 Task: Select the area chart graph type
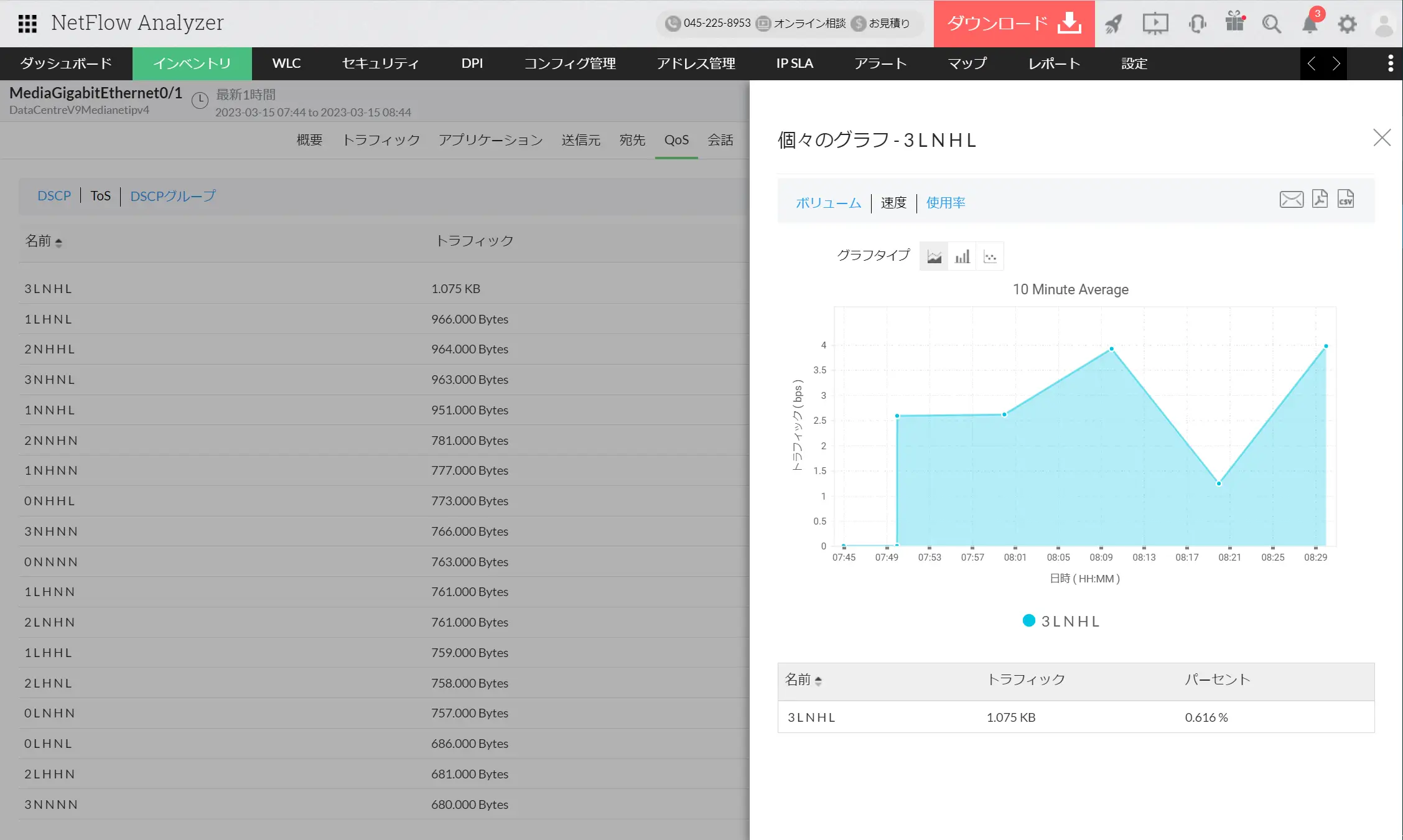(934, 256)
